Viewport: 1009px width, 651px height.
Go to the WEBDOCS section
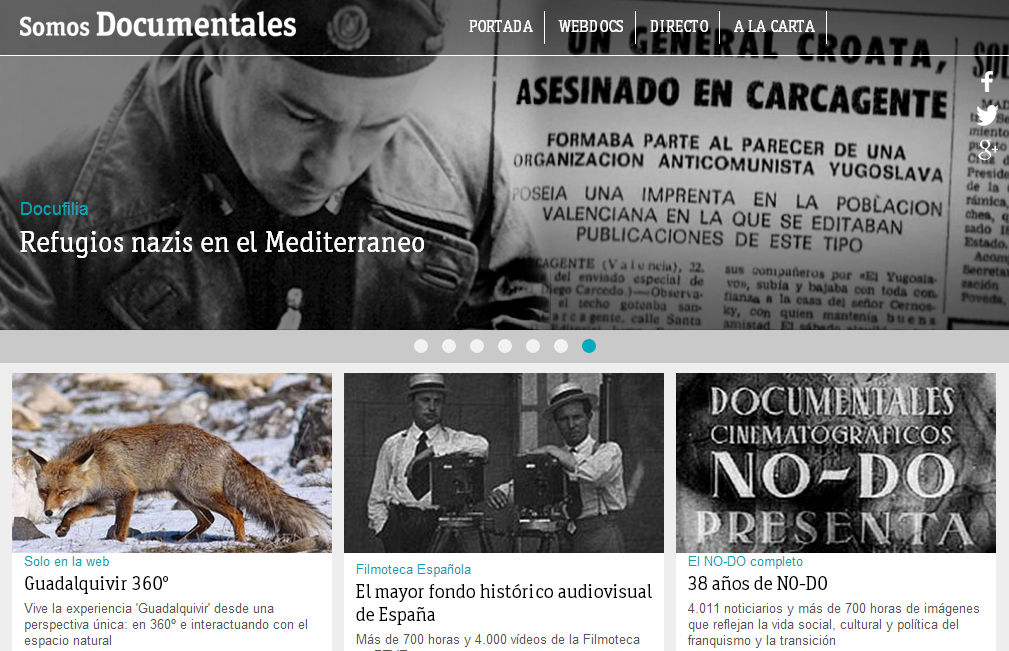590,27
